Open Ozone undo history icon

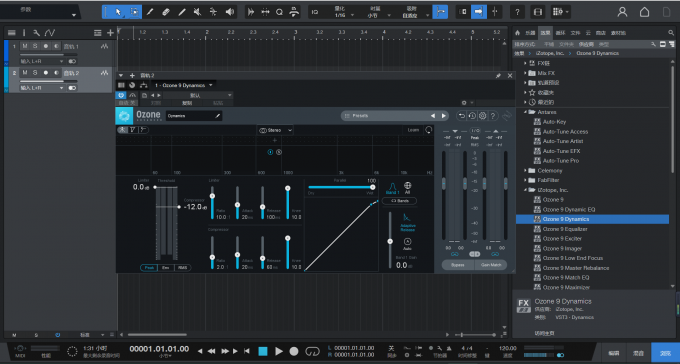pyautogui.click(x=472, y=116)
